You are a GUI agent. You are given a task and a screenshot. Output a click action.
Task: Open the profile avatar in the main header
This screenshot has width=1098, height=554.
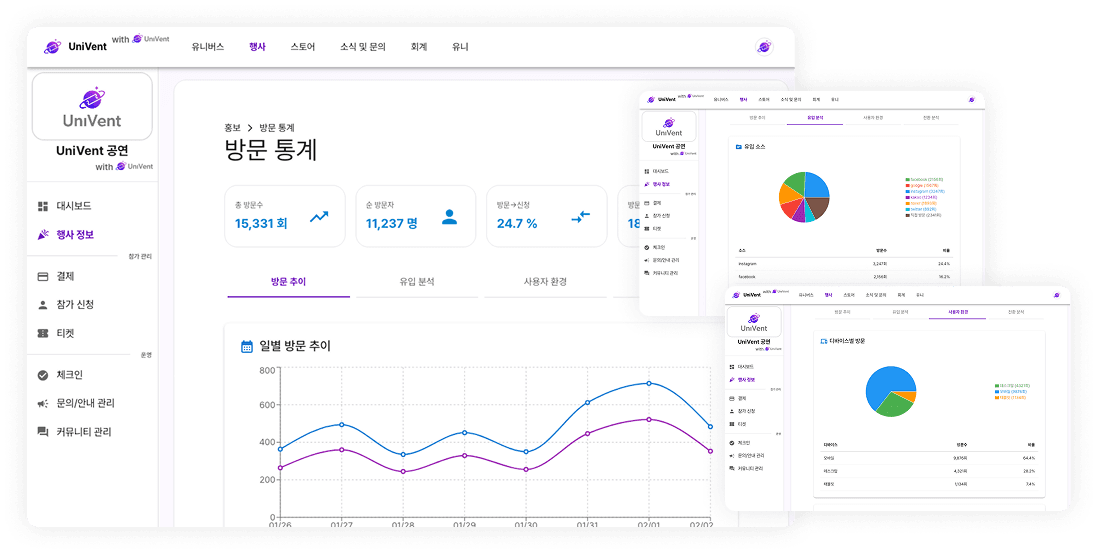click(764, 47)
